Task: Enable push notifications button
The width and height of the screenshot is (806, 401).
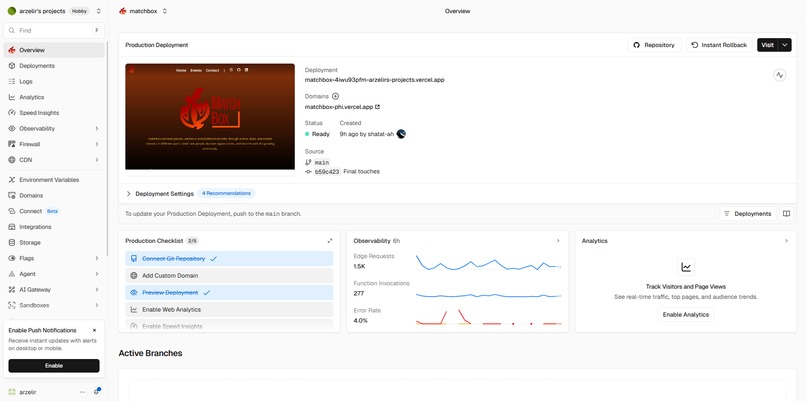Action: click(54, 366)
